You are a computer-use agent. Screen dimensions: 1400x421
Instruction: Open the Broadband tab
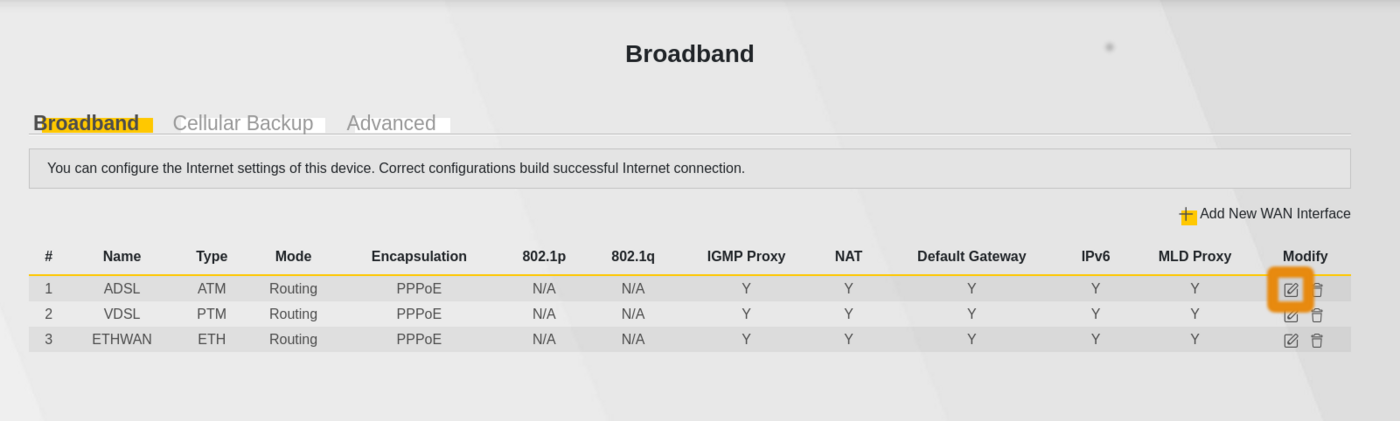click(x=86, y=123)
